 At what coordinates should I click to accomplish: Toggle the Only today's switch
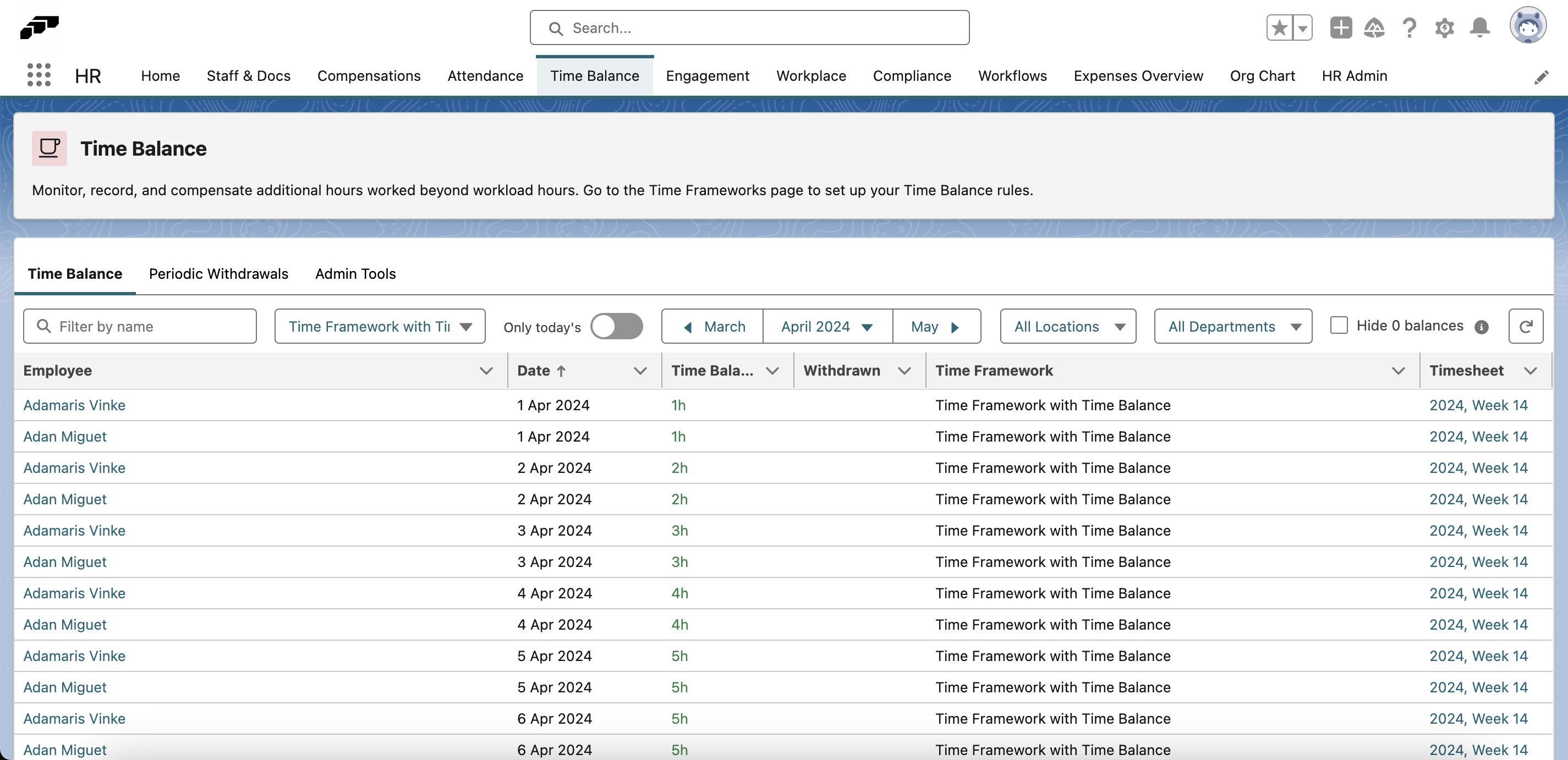[616, 327]
